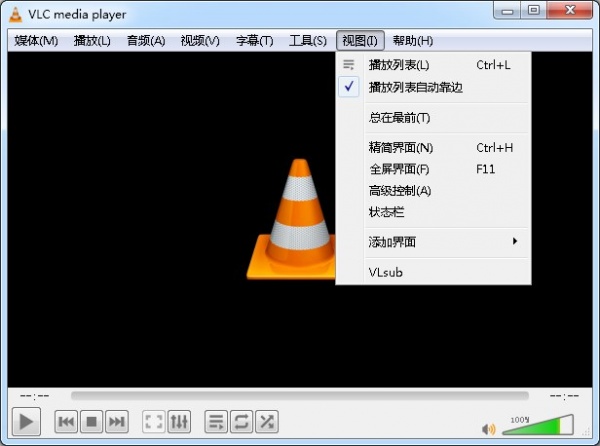Image resolution: width=600 pixels, height=446 pixels.
Task: Open the 播放(L) menu
Action: 92,41
